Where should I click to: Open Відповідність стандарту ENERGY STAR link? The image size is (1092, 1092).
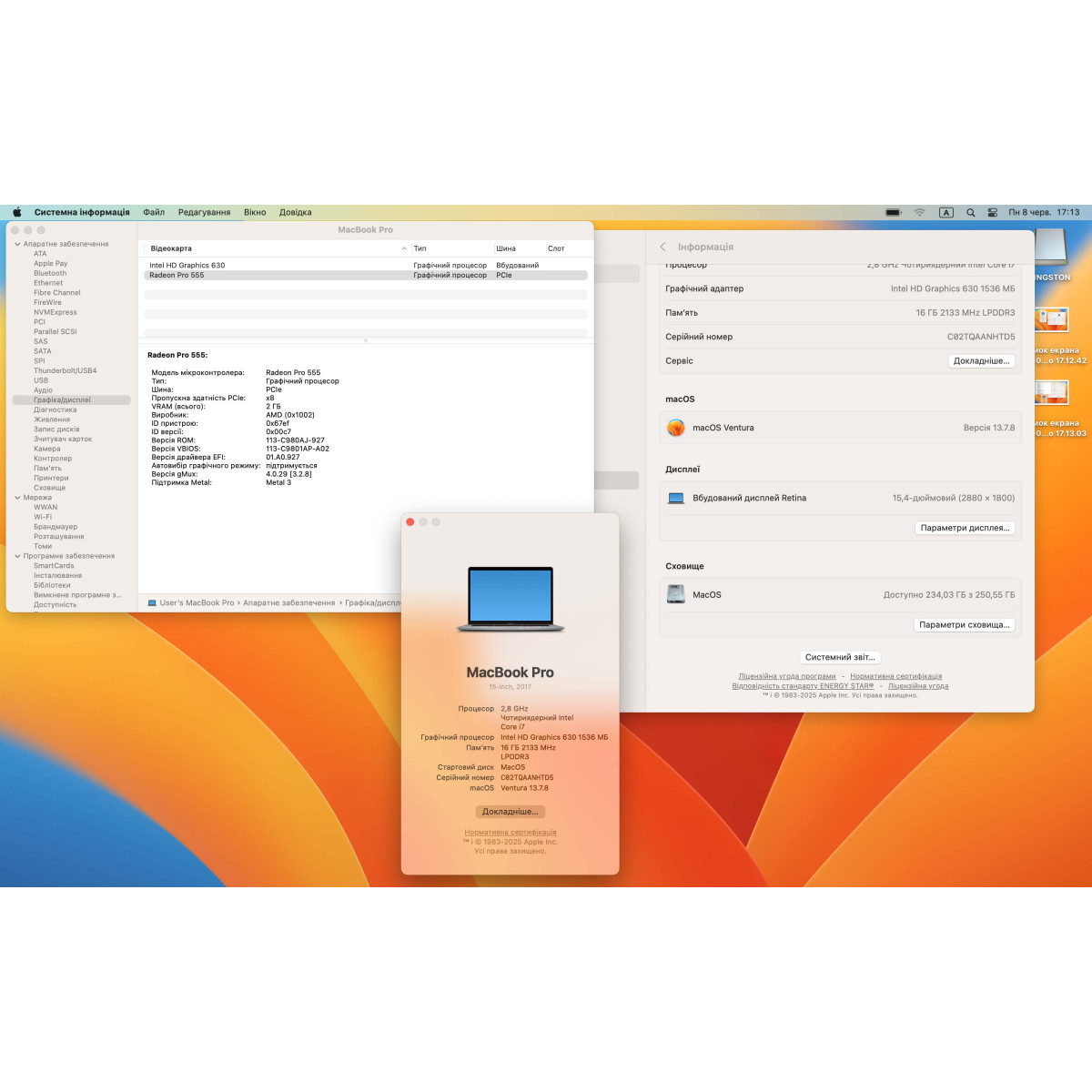point(803,686)
